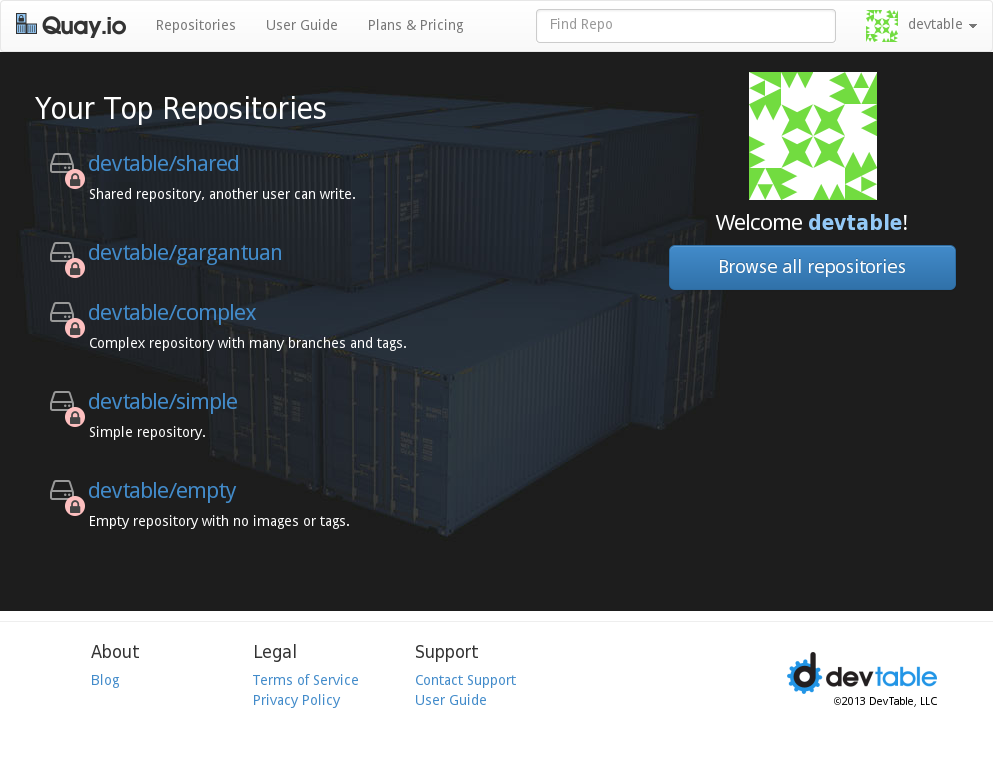Image resolution: width=993 pixels, height=768 pixels.
Task: Click the 'Your Top Repositories' heading
Action: (x=180, y=108)
